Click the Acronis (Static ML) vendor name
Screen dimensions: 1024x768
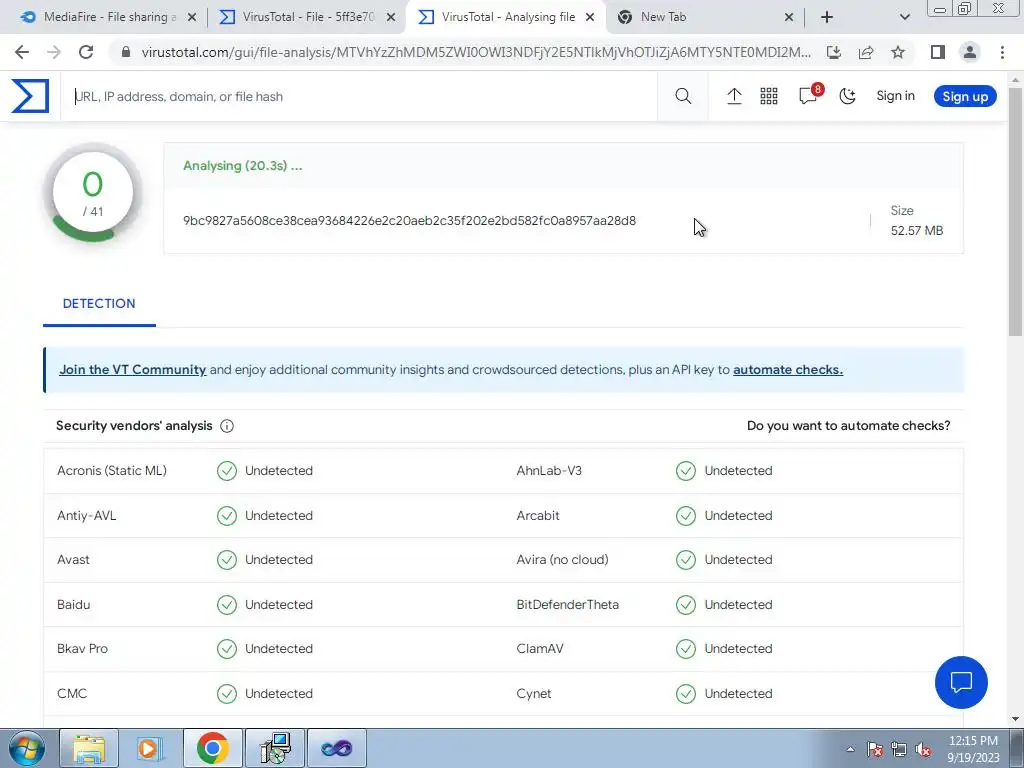112,471
